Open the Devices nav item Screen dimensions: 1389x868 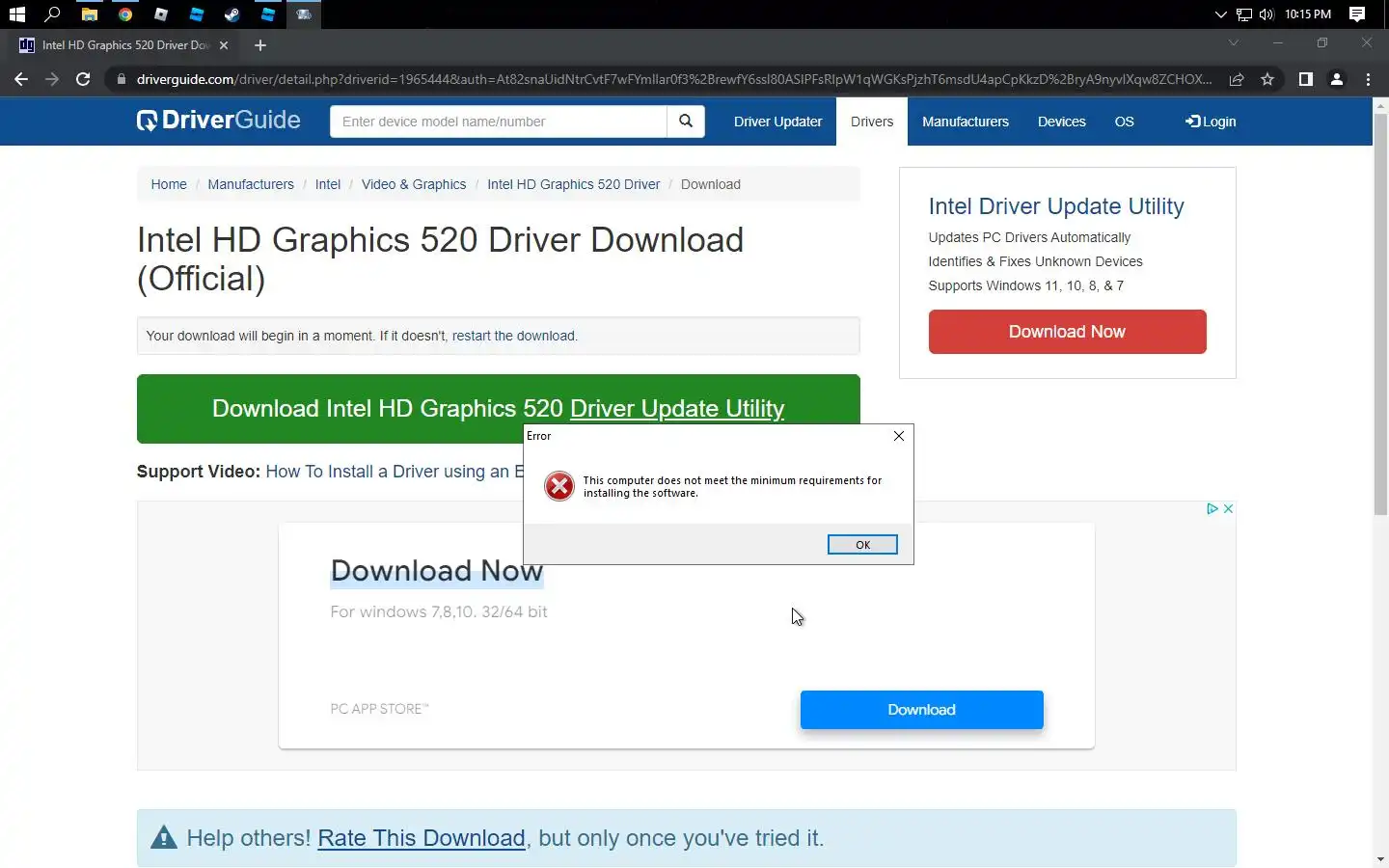pyautogui.click(x=1061, y=122)
